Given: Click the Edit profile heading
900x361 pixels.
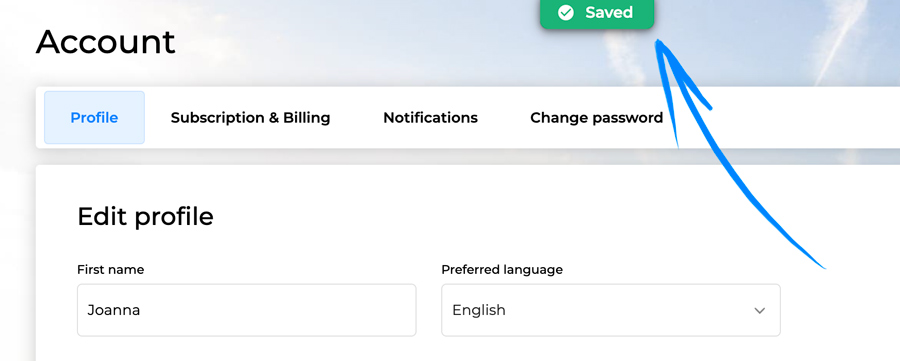Looking at the screenshot, I should (145, 217).
